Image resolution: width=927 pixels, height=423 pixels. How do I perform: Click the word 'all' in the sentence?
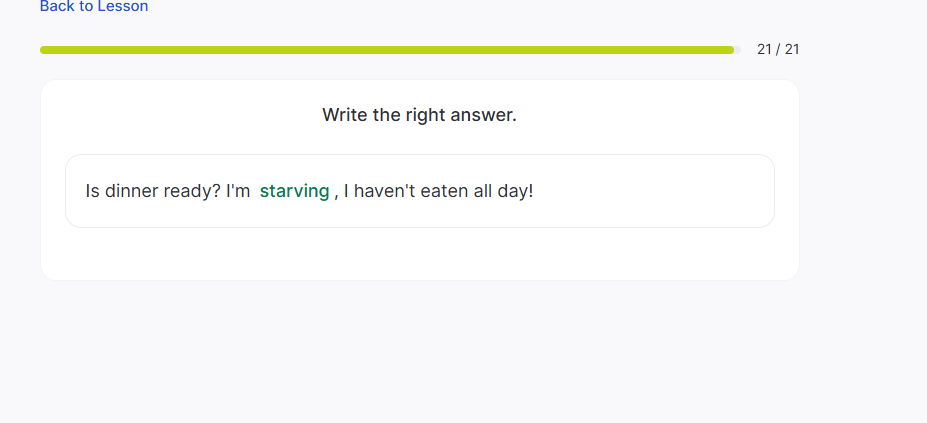click(482, 191)
